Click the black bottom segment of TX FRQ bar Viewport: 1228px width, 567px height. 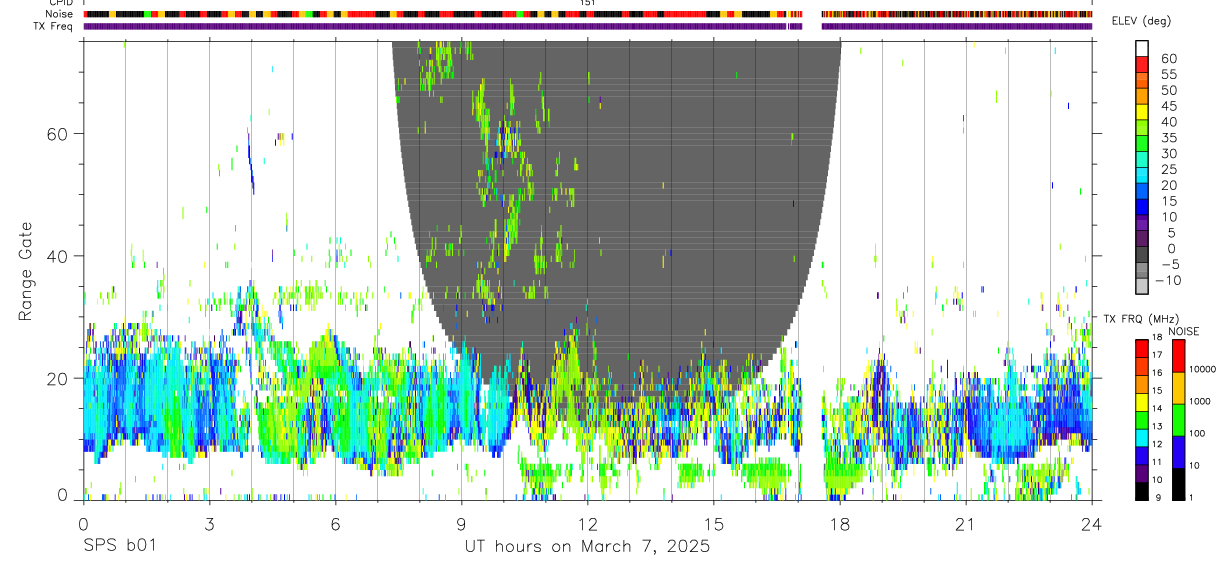1142,491
